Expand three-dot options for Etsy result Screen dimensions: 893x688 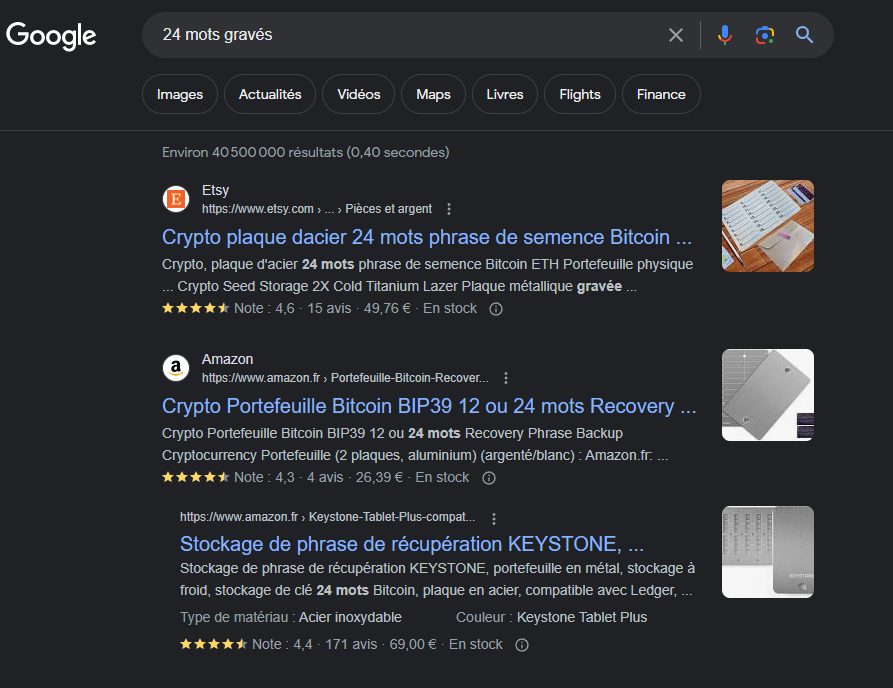[449, 209]
